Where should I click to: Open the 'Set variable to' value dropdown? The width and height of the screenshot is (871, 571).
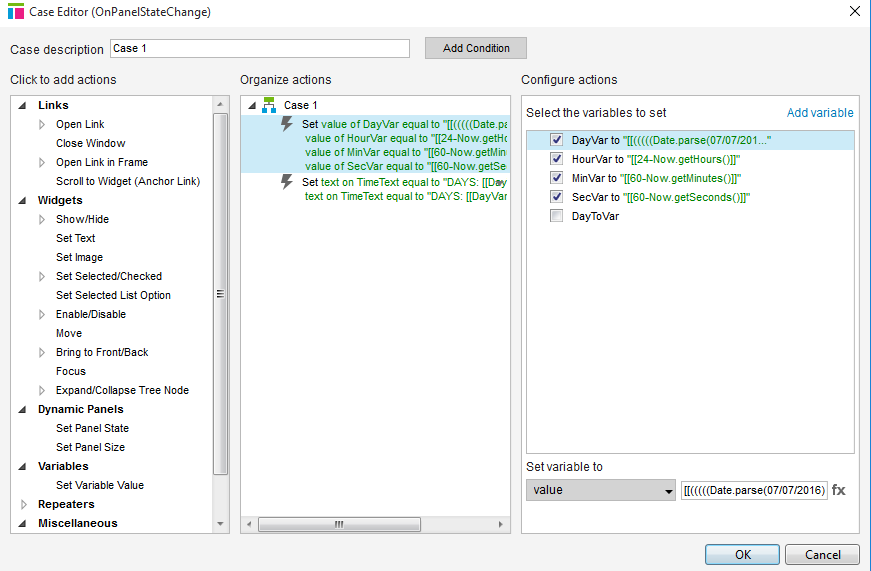click(601, 491)
